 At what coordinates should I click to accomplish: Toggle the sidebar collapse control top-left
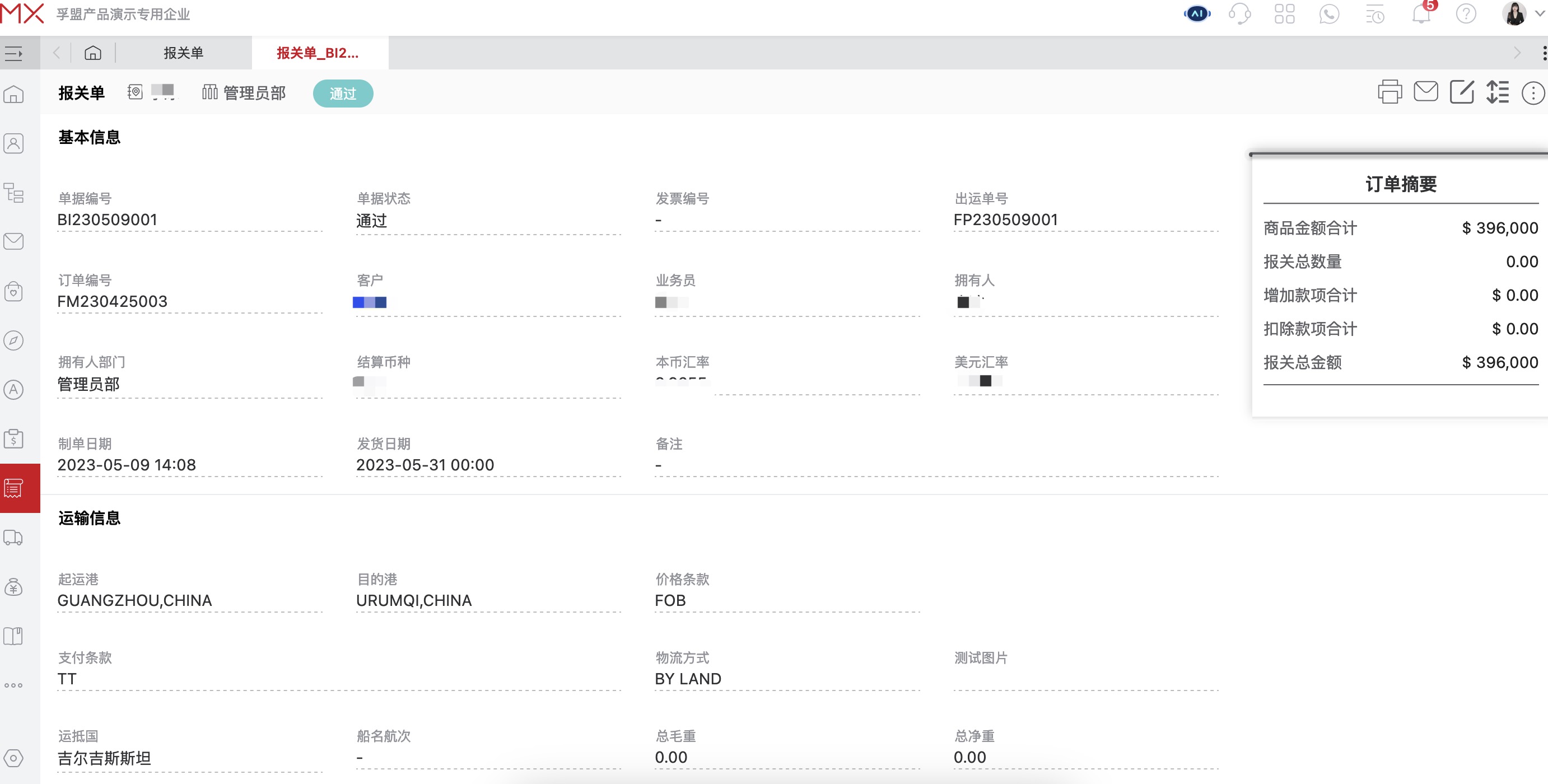click(13, 53)
